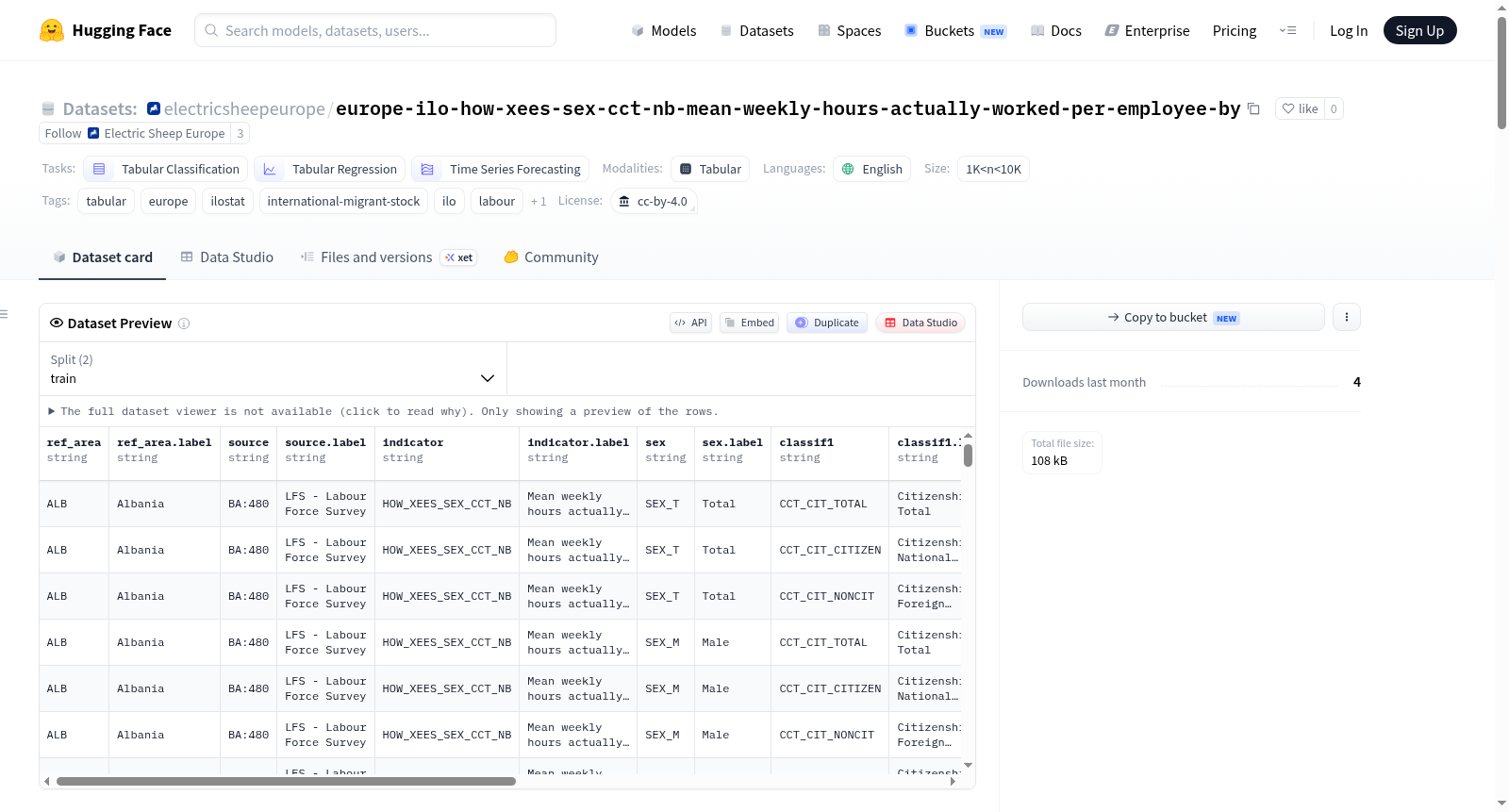Viewport: 1509px width, 812px height.
Task: Click the like count 0
Action: [x=1334, y=108]
